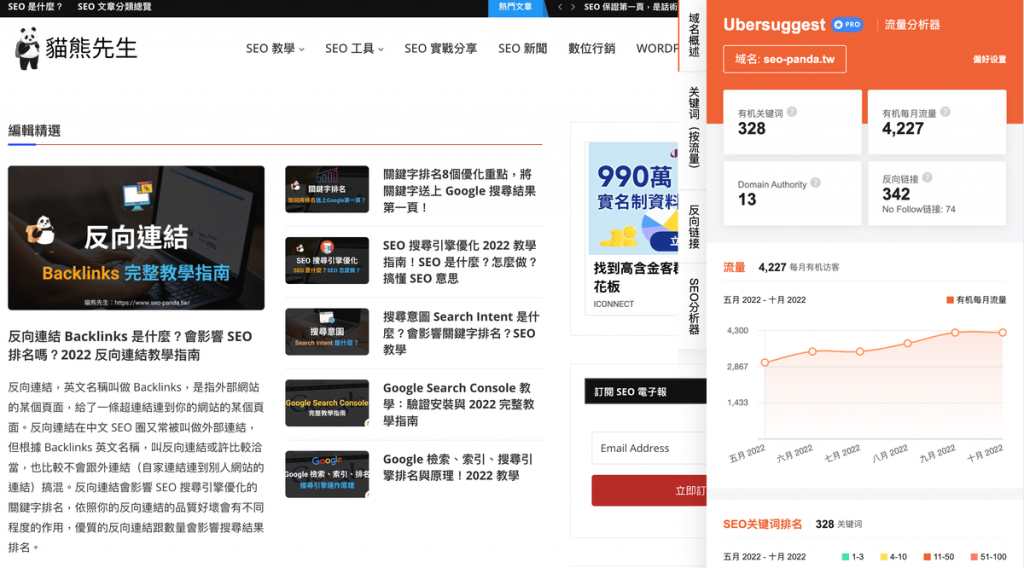Toggle the 51-100 pink legend swatch
This screenshot has width=1024, height=568.
974,557
